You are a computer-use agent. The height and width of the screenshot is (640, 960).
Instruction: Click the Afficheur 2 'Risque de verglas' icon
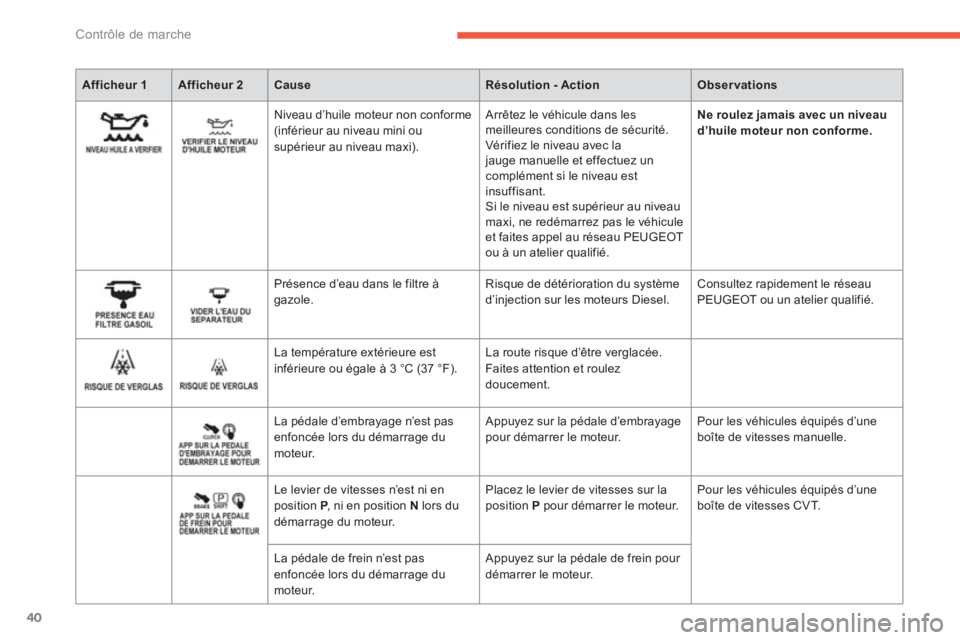pyautogui.click(x=219, y=374)
